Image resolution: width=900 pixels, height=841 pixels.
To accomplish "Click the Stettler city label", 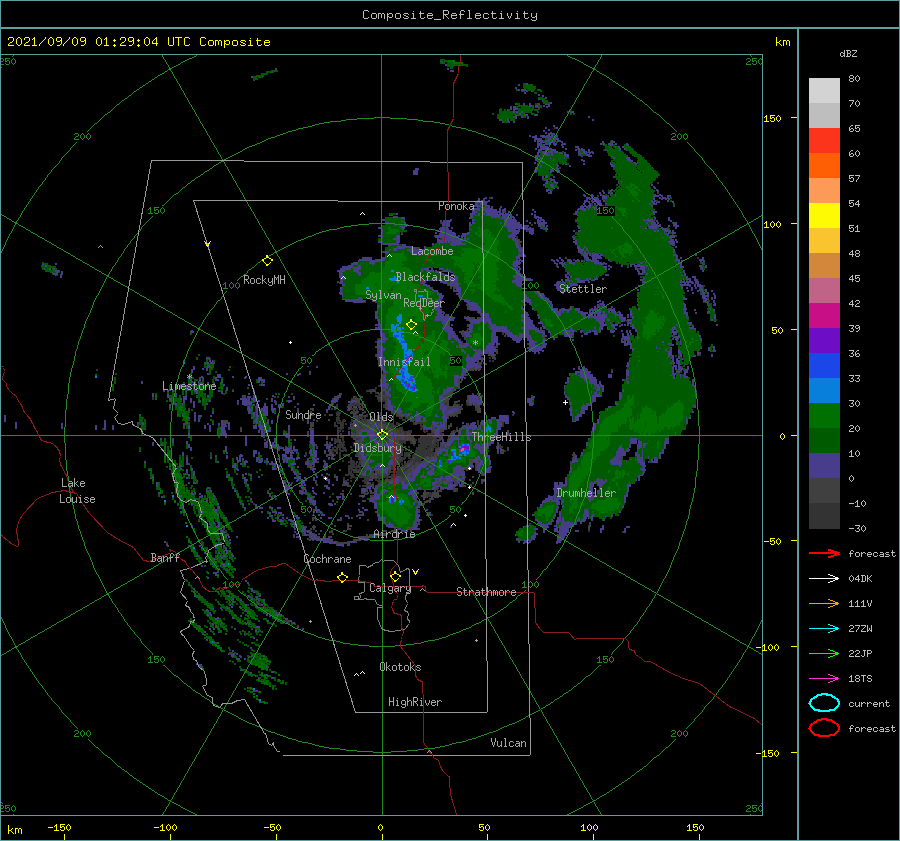I will pyautogui.click(x=583, y=289).
